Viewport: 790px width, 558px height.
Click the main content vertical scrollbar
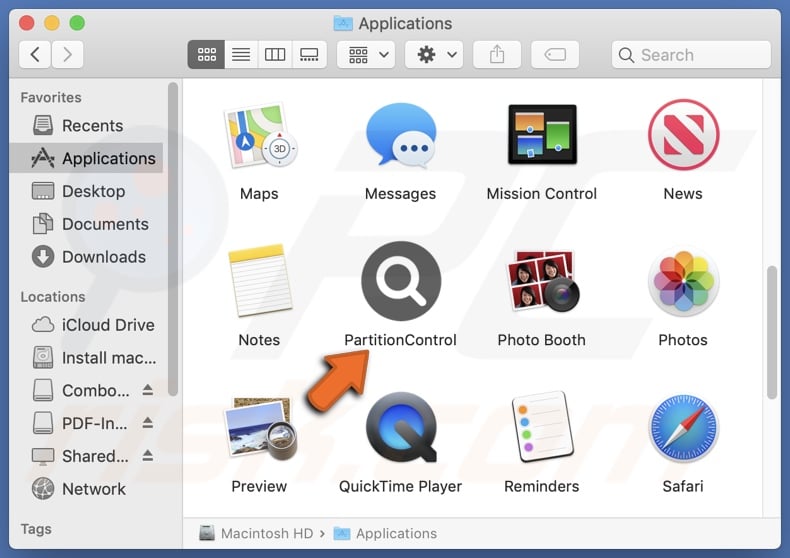(772, 332)
